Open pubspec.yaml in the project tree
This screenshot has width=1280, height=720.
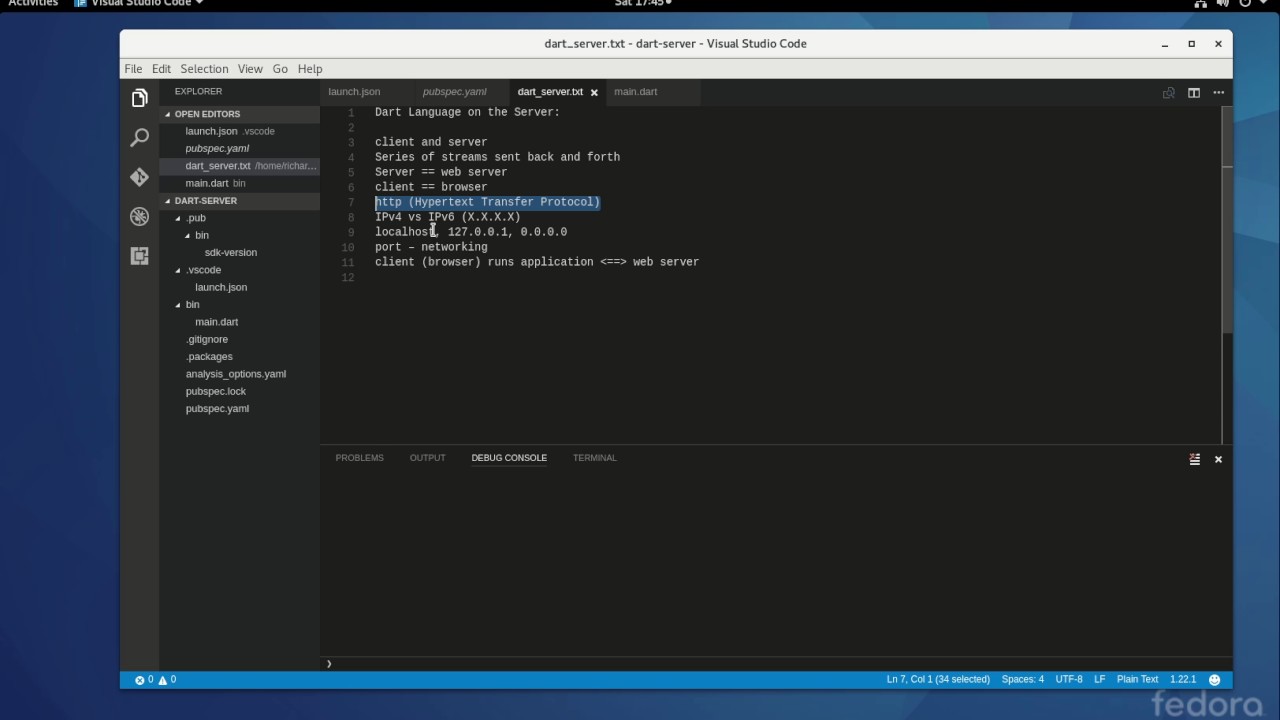[x=240, y=408]
